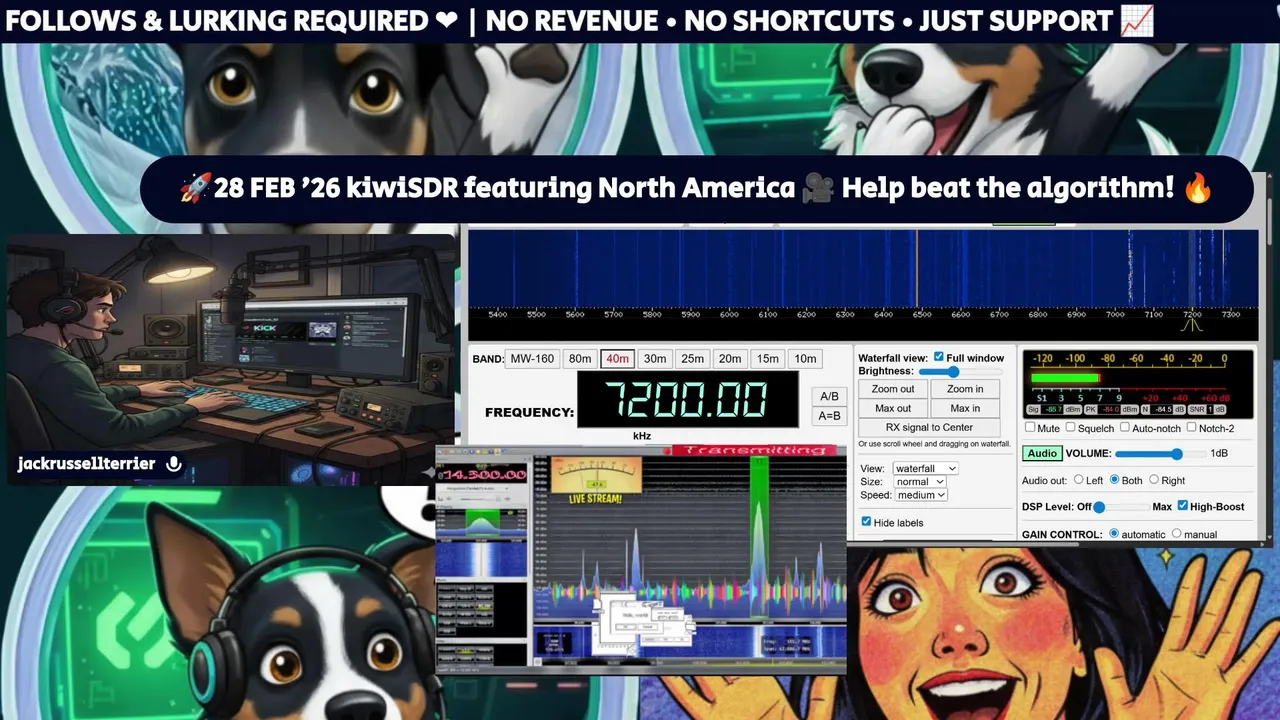This screenshot has height=720, width=1280.
Task: Swap VFOs with the A/B button
Action: (829, 396)
